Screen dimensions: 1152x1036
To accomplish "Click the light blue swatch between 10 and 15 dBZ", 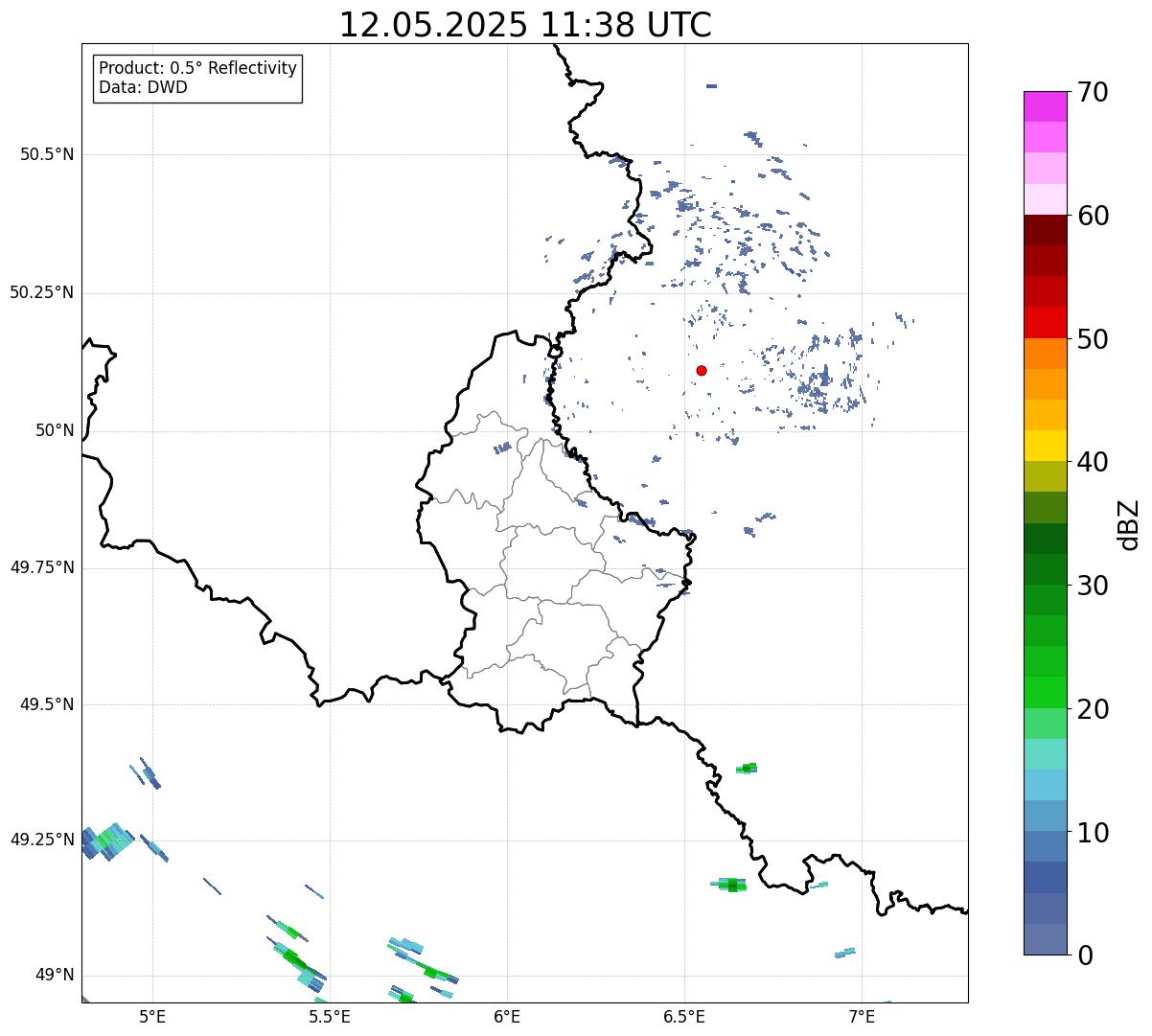I will [x=1046, y=785].
